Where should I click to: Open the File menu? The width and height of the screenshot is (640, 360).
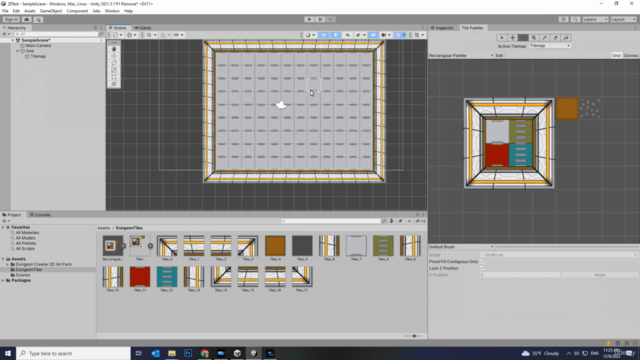[x=5, y=11]
